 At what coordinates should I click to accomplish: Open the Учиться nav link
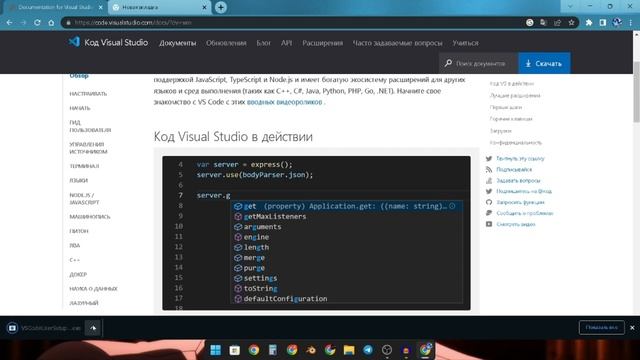tap(465, 43)
